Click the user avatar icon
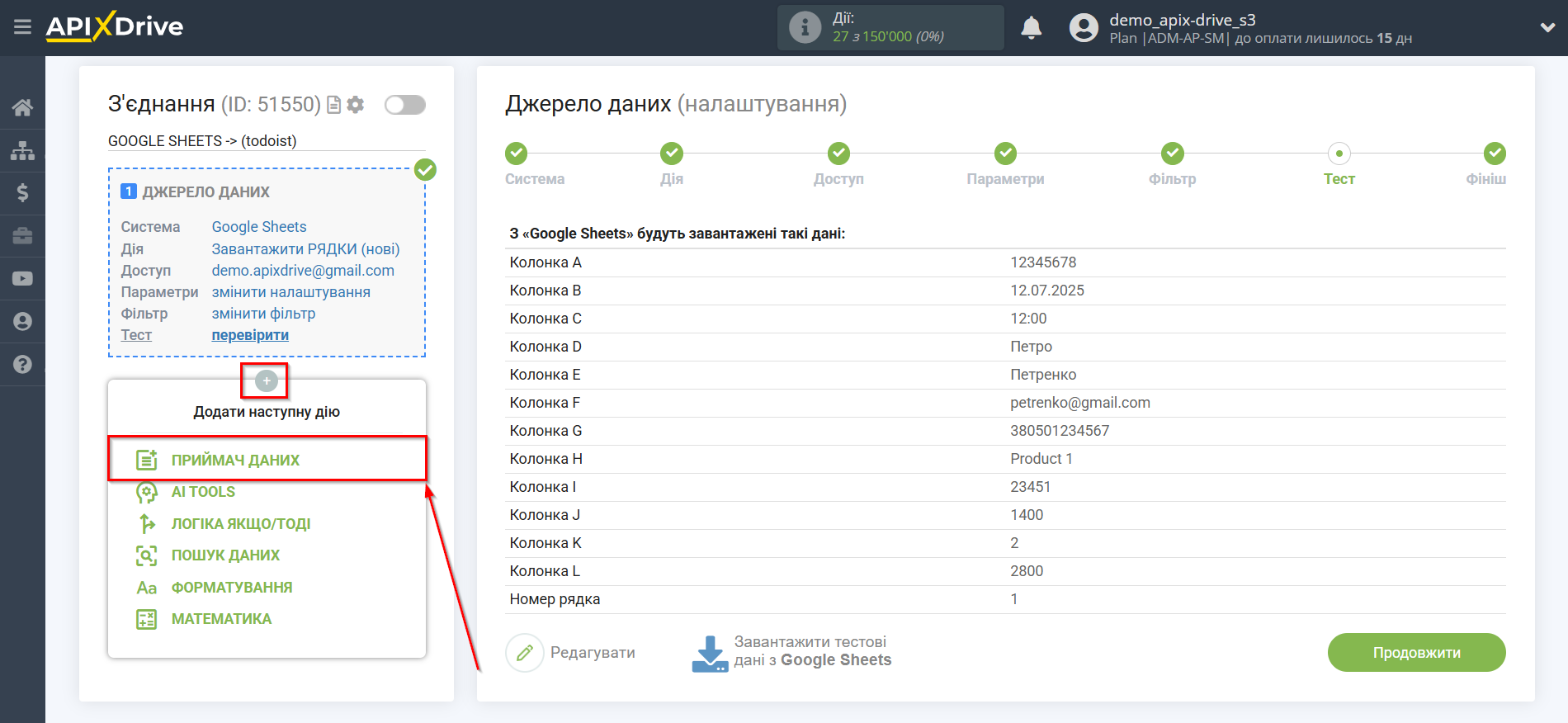The width and height of the screenshot is (1568, 723). (x=1084, y=28)
